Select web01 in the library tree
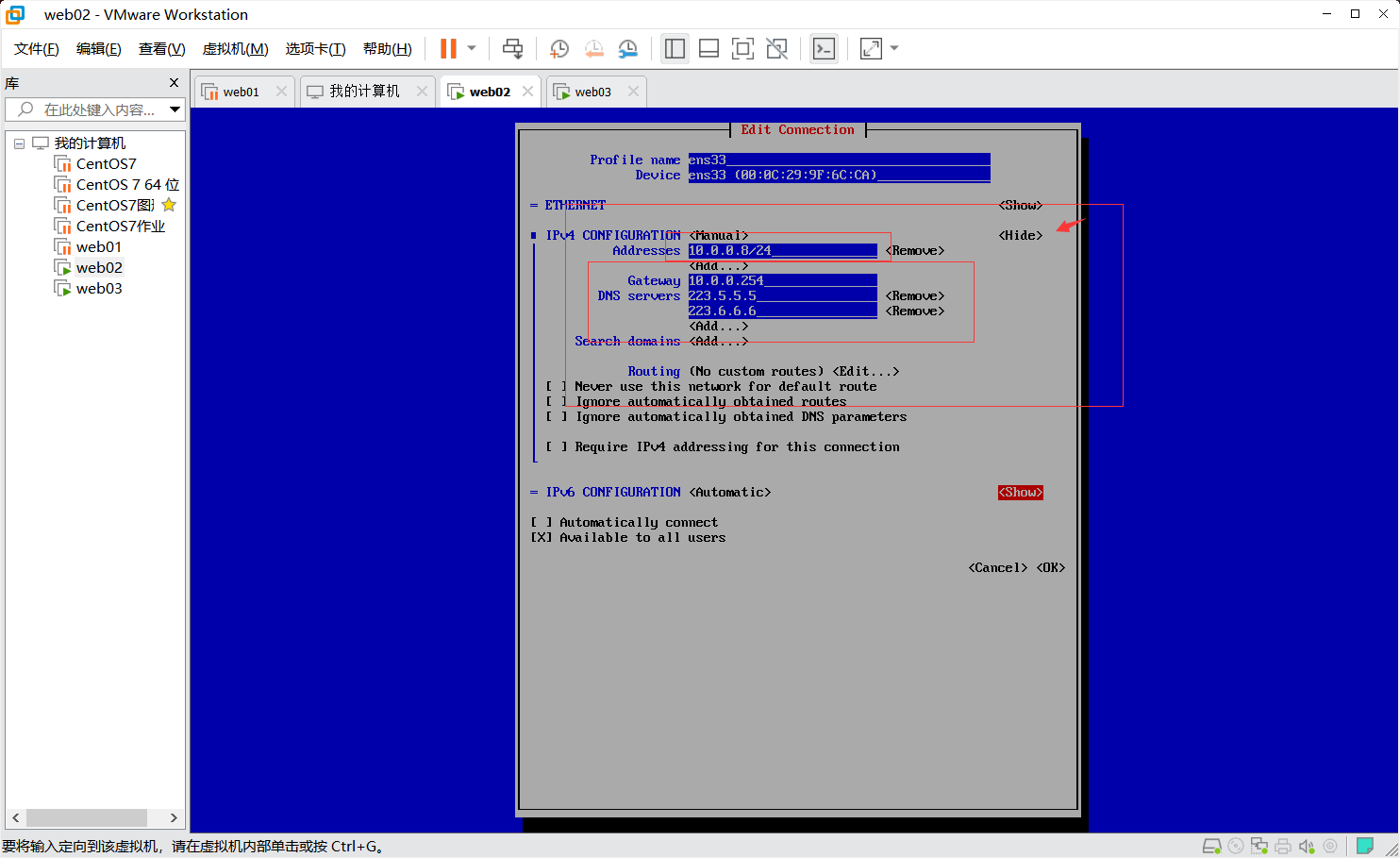The image size is (1400, 858). [x=99, y=247]
